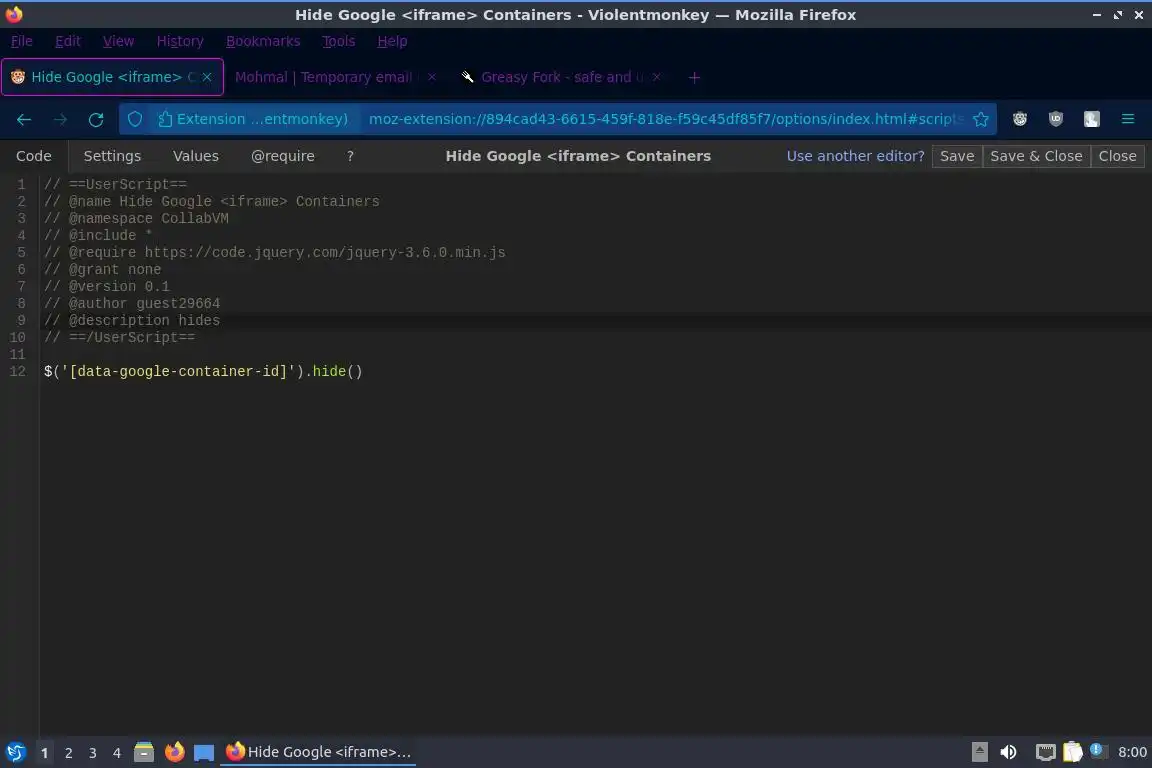The image size is (1152, 768).
Task: Switch to workspace 3 in taskbar
Action: click(93, 753)
